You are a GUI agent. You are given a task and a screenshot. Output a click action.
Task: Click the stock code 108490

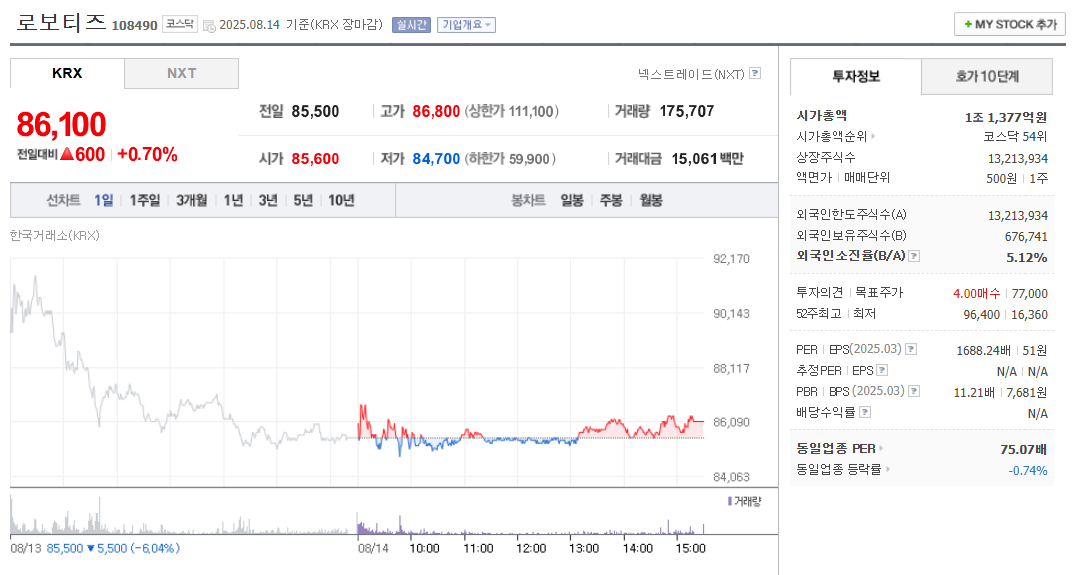coord(134,25)
